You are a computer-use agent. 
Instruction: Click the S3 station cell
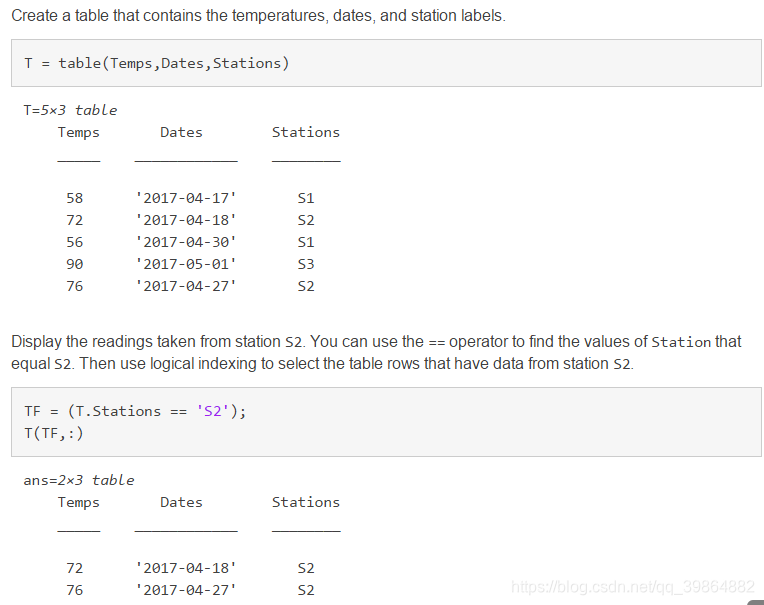coord(306,264)
